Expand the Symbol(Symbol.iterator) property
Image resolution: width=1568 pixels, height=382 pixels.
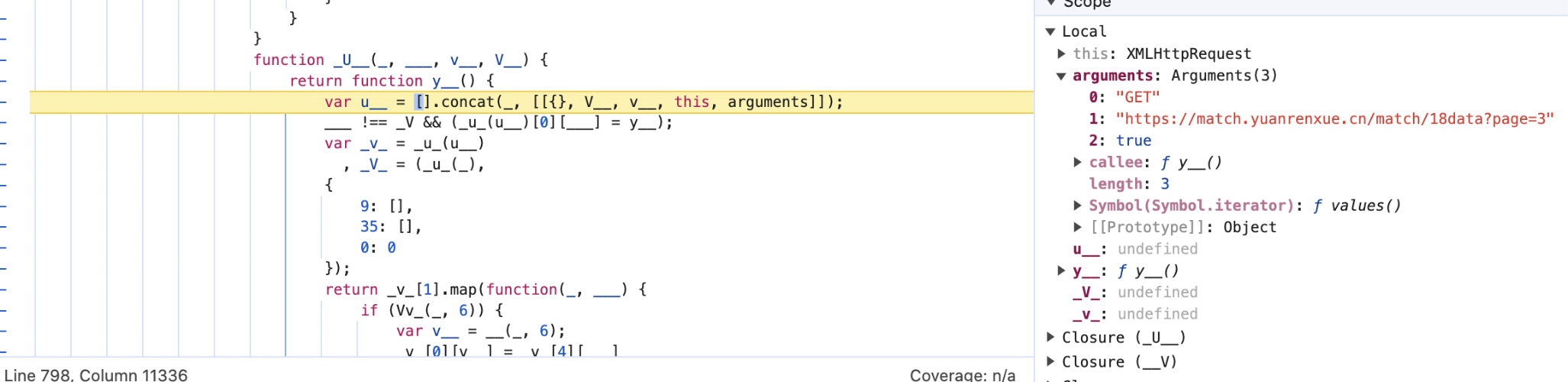pyautogui.click(x=1077, y=206)
